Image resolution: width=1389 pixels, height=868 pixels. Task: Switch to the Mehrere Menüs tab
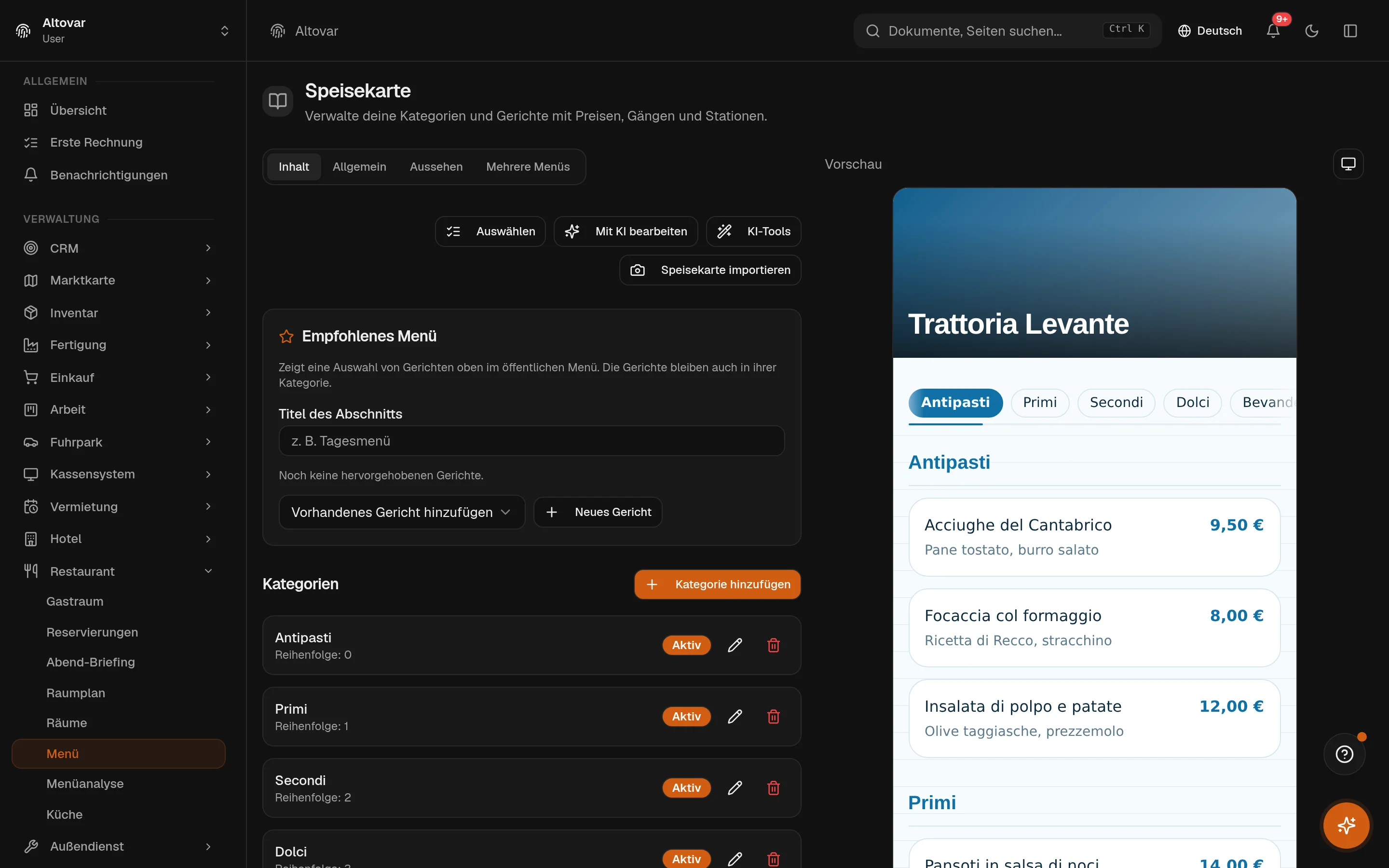[x=528, y=167]
